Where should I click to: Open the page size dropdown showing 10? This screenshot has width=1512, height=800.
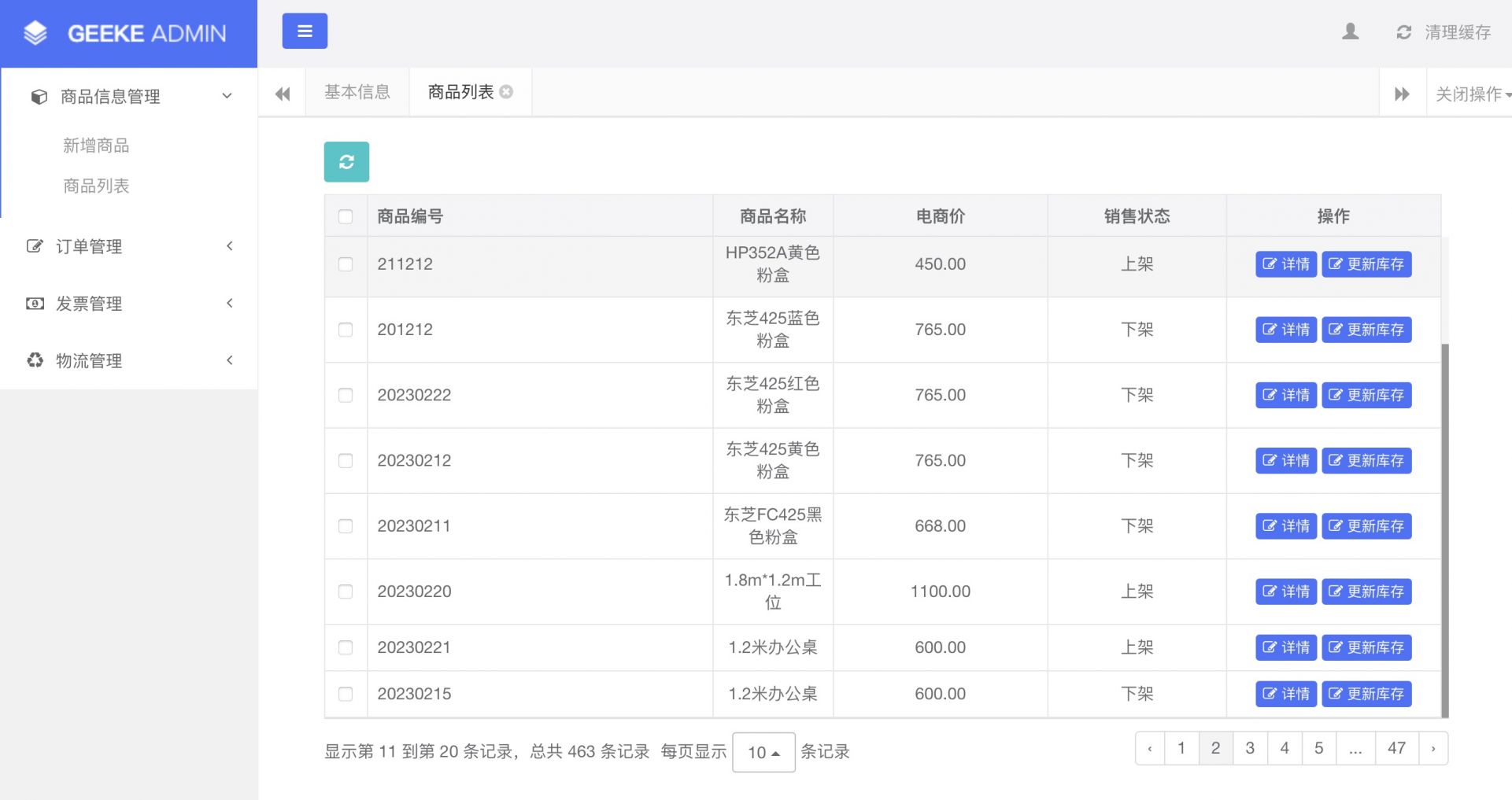tap(763, 752)
